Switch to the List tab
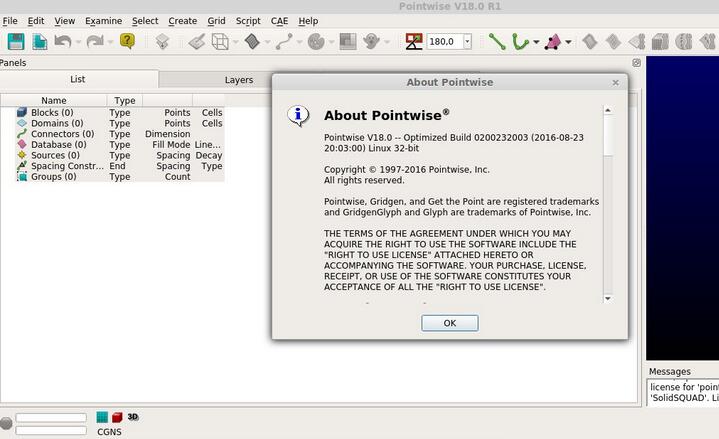The width and height of the screenshot is (719, 439). (77, 79)
